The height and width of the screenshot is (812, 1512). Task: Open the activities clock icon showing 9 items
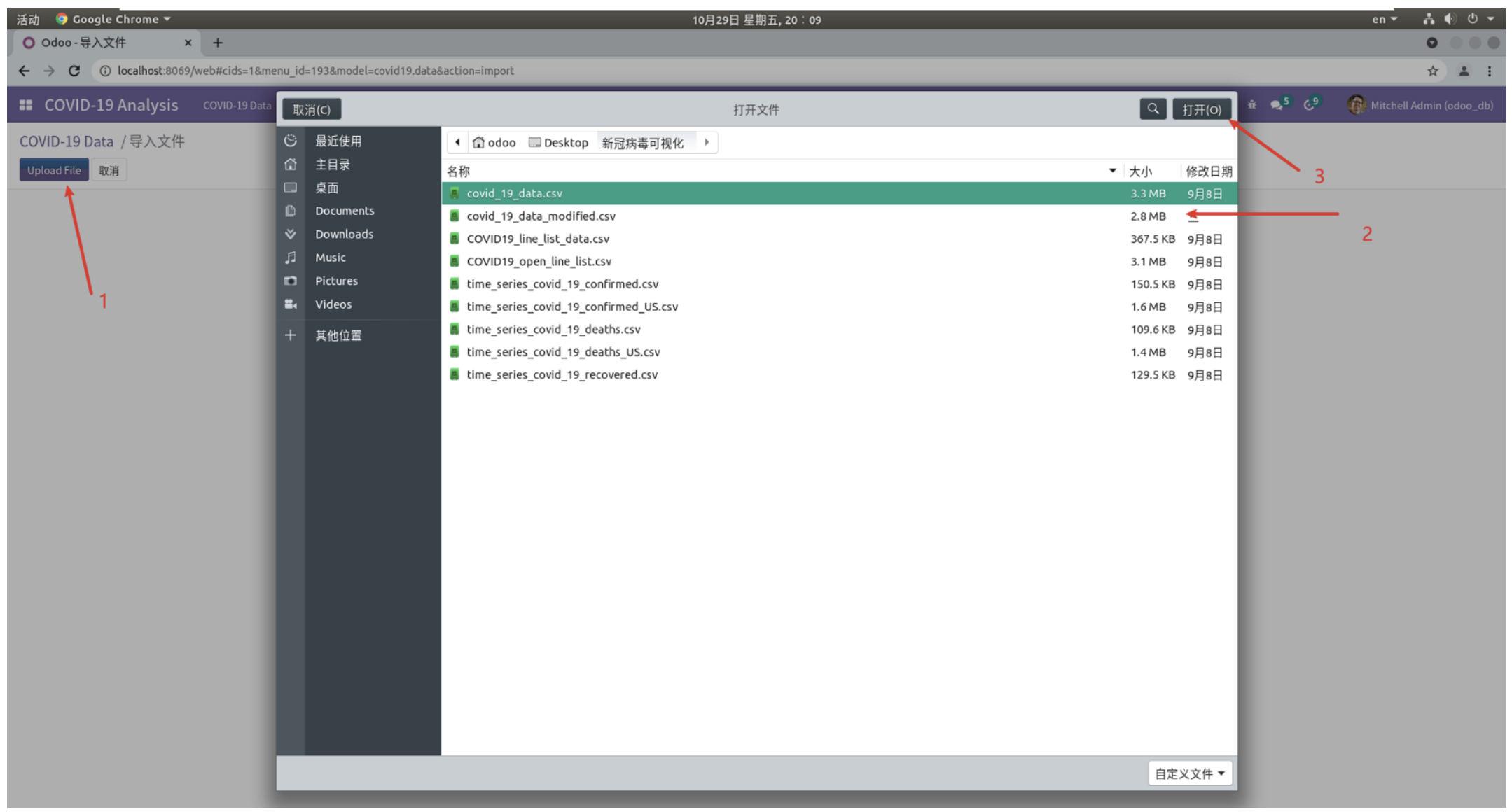pos(1309,105)
